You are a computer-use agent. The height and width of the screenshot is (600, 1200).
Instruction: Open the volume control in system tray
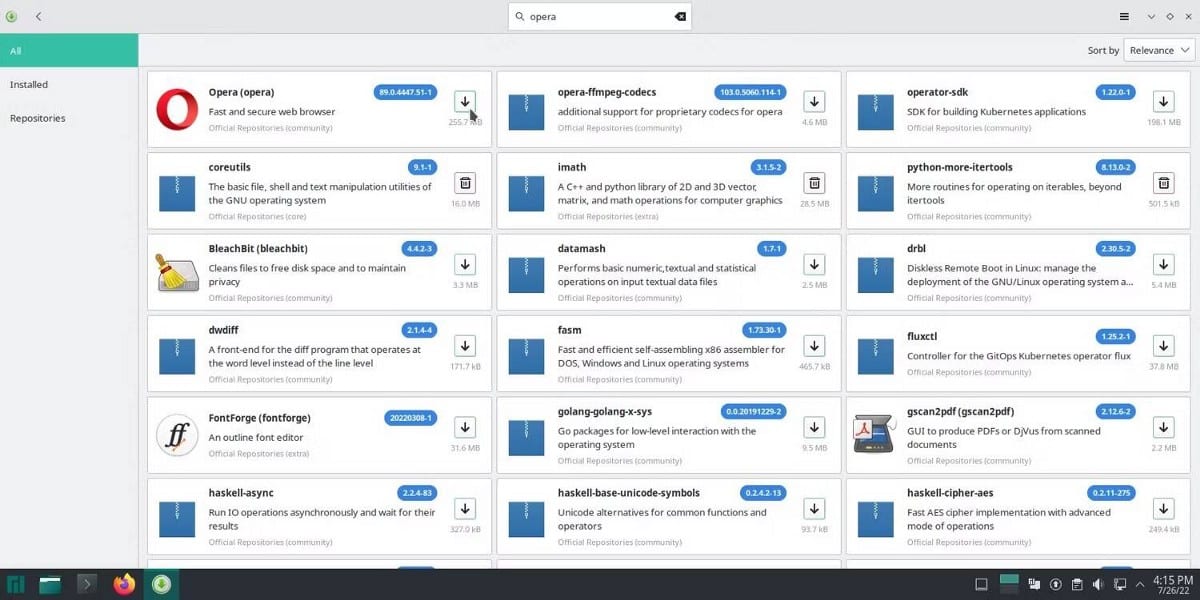coord(1097,584)
